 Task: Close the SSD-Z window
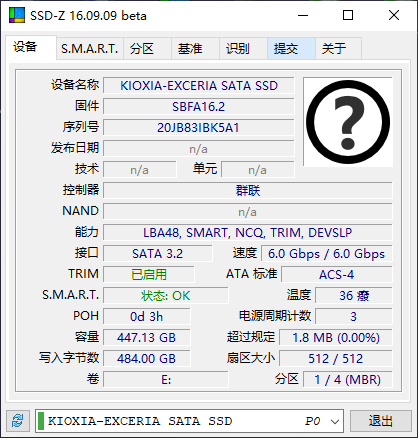[x=394, y=15]
